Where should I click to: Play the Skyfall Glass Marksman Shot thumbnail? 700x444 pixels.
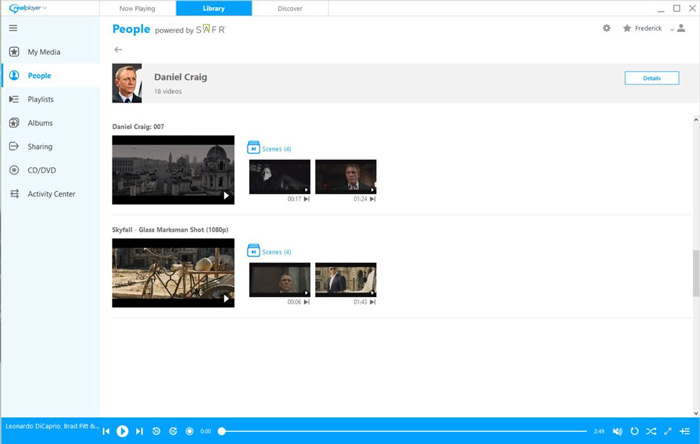point(173,272)
